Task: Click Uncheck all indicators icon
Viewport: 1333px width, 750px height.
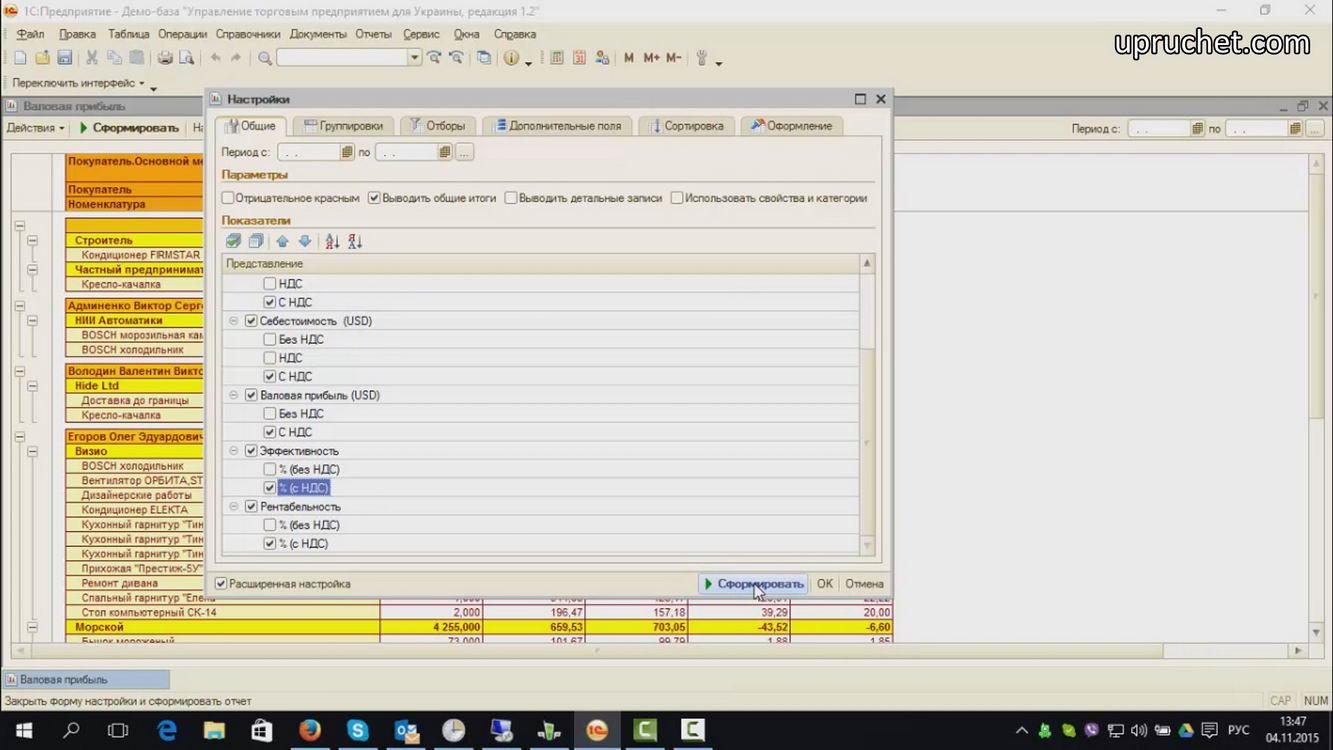Action: coord(256,241)
